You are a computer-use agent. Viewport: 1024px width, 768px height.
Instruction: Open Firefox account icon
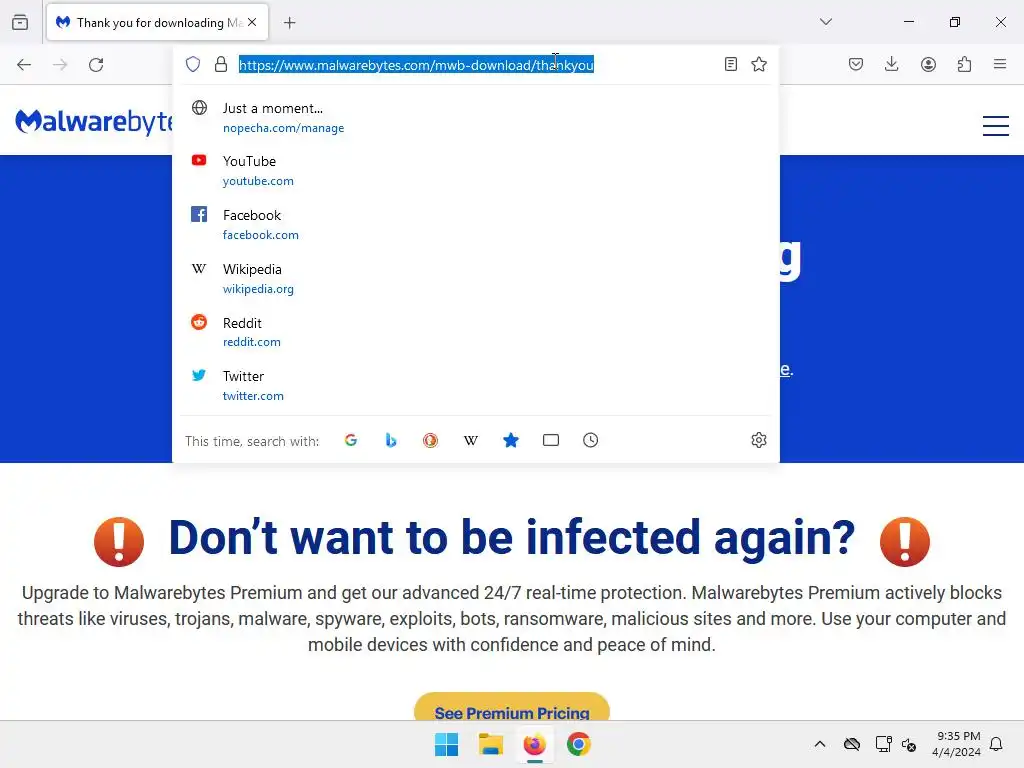coord(928,64)
